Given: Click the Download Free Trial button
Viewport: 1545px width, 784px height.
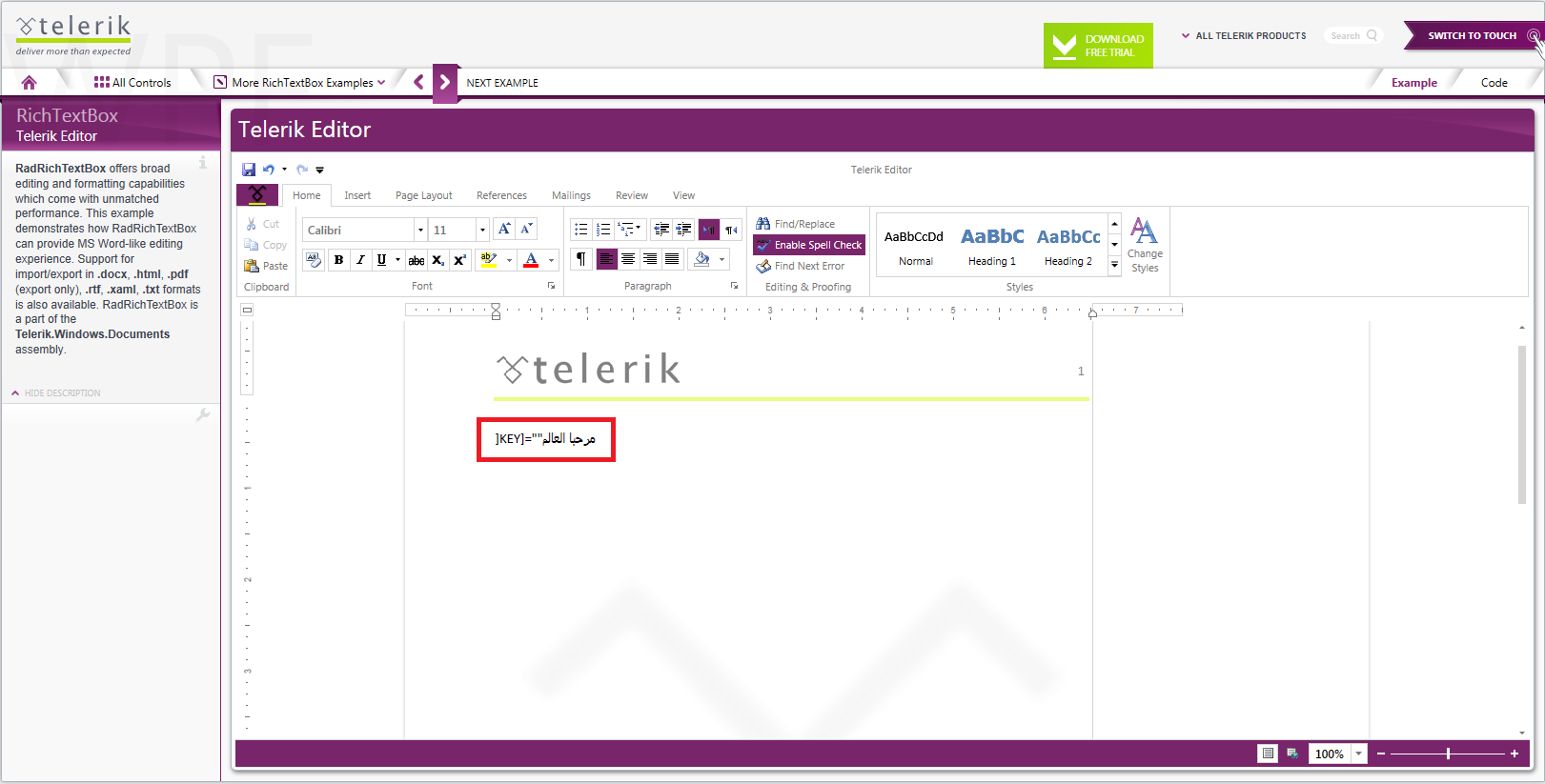Looking at the screenshot, I should [1098, 46].
